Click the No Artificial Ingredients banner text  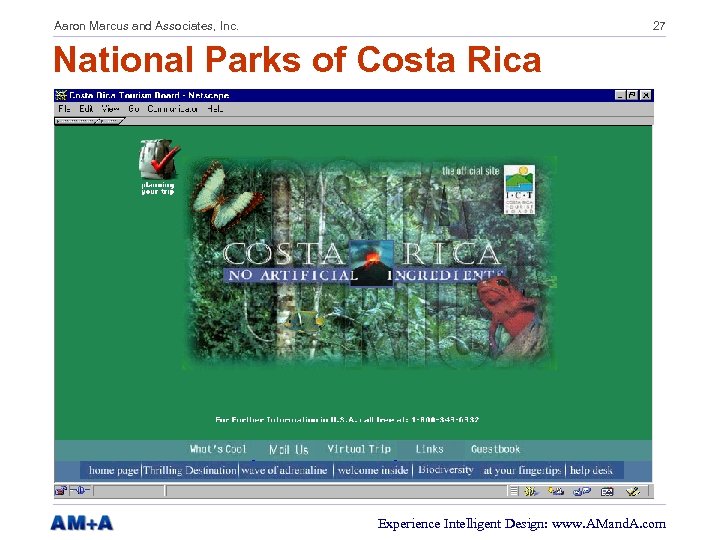pos(366,276)
